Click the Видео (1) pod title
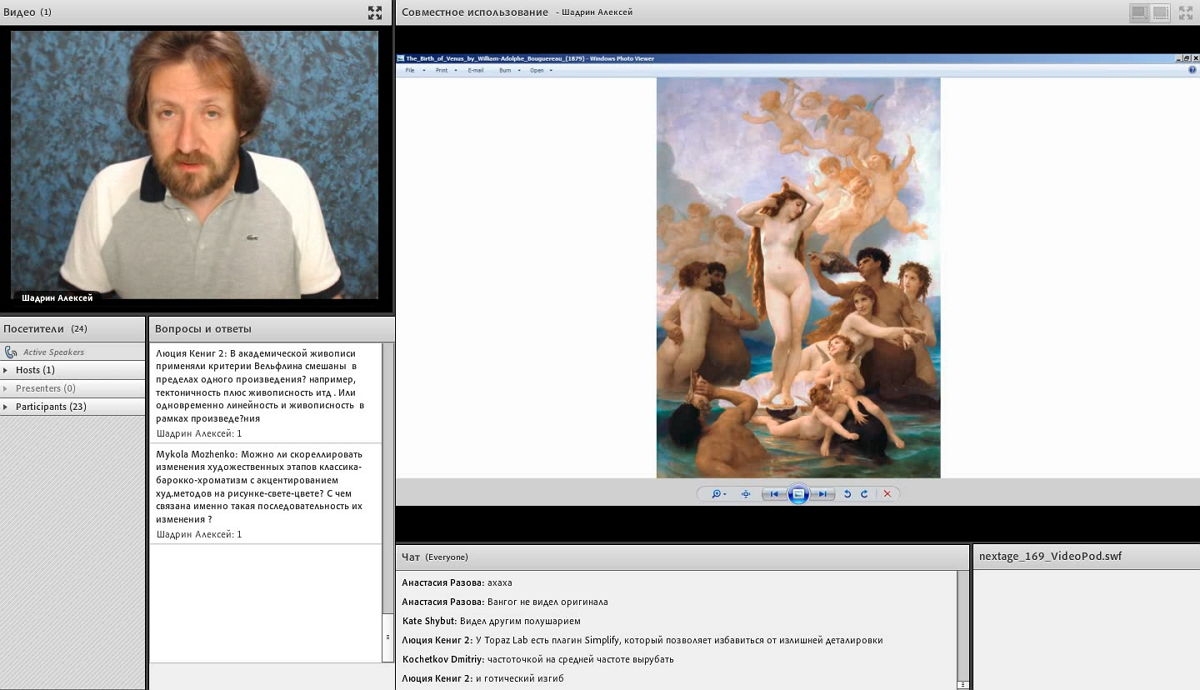Screen dimensions: 1200x690 click(28, 12)
